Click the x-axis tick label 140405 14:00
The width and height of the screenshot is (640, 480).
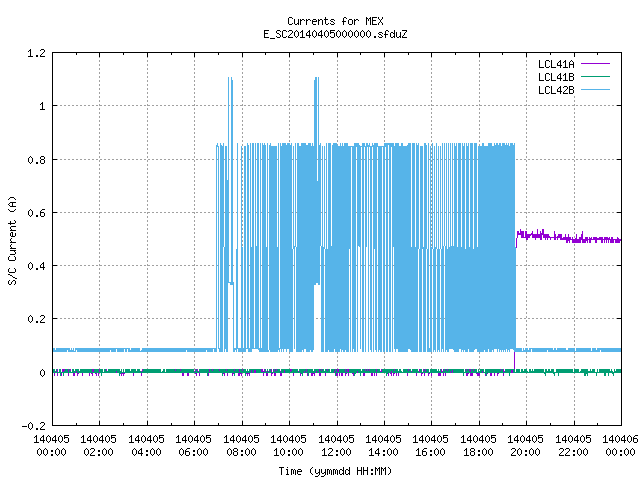383,446
